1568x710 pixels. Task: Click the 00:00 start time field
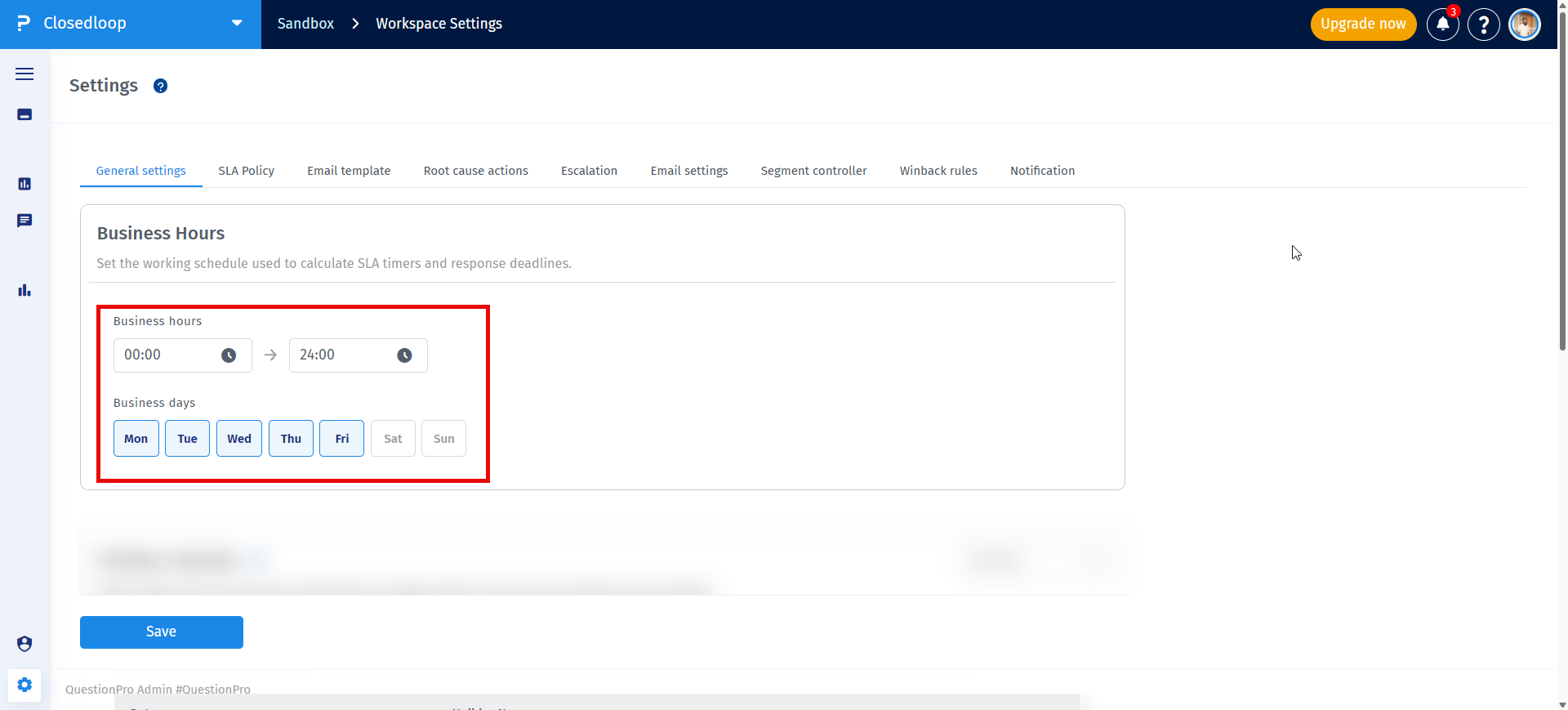[183, 355]
